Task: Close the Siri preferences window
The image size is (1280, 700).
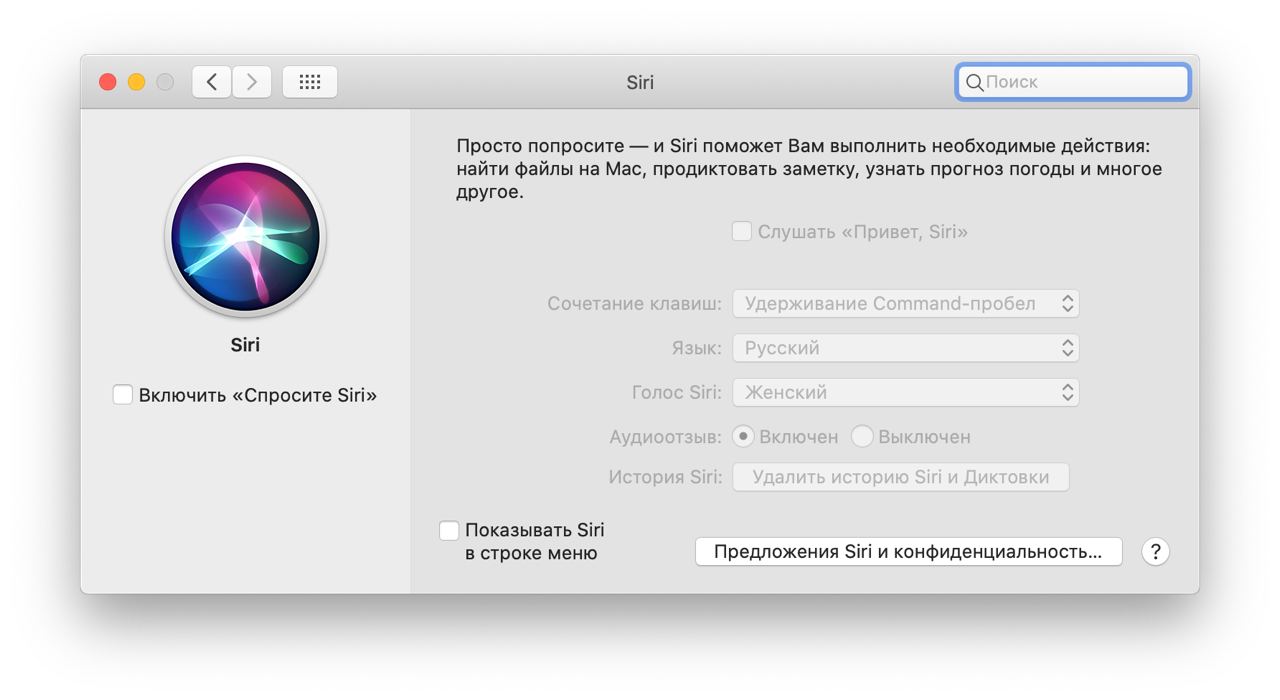Action: pos(108,82)
